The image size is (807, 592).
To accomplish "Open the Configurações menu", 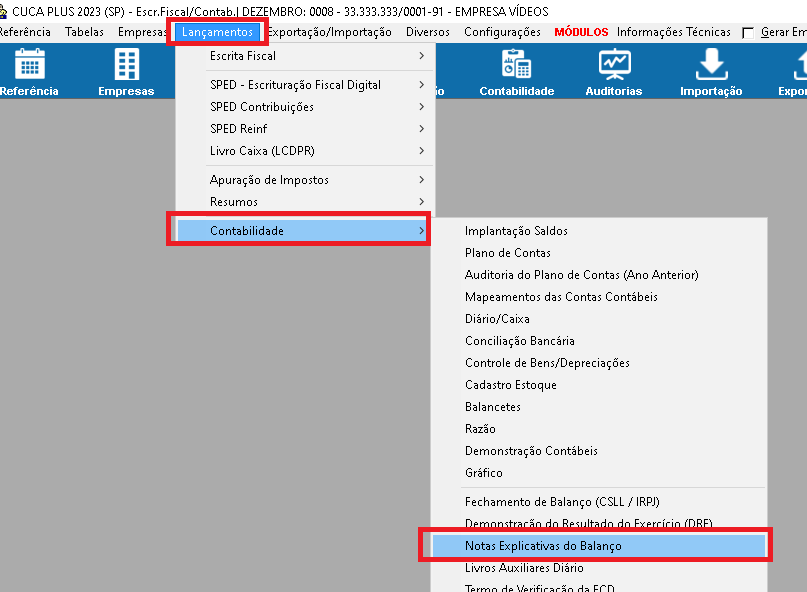I will [x=502, y=32].
